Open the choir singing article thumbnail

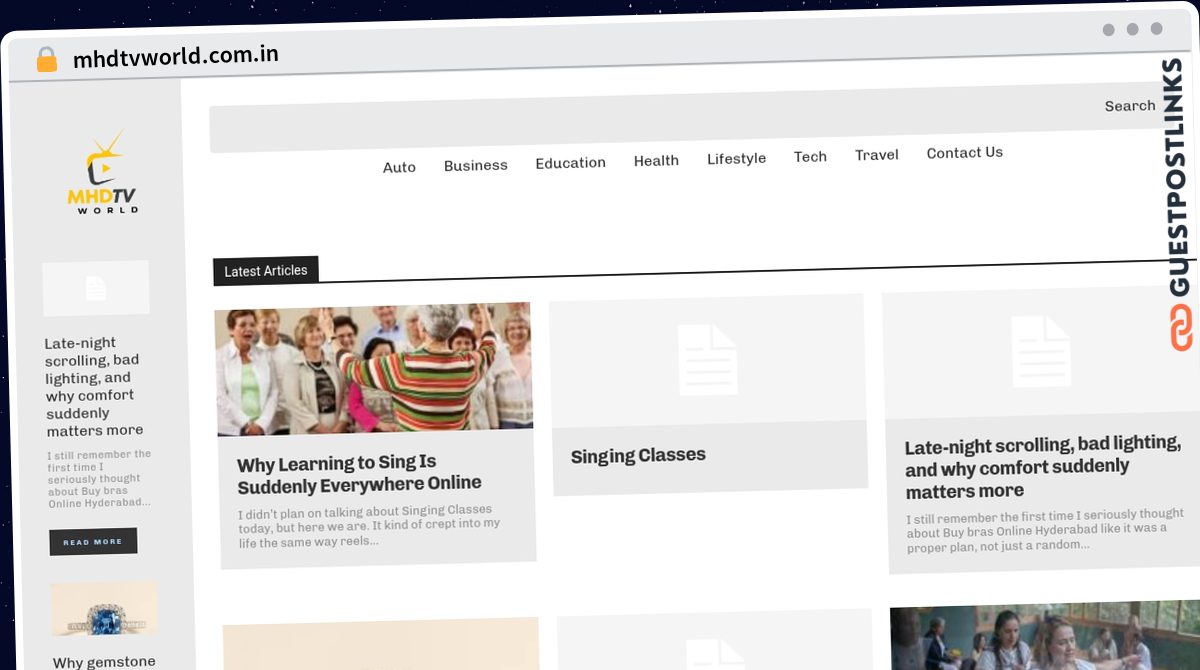374,369
